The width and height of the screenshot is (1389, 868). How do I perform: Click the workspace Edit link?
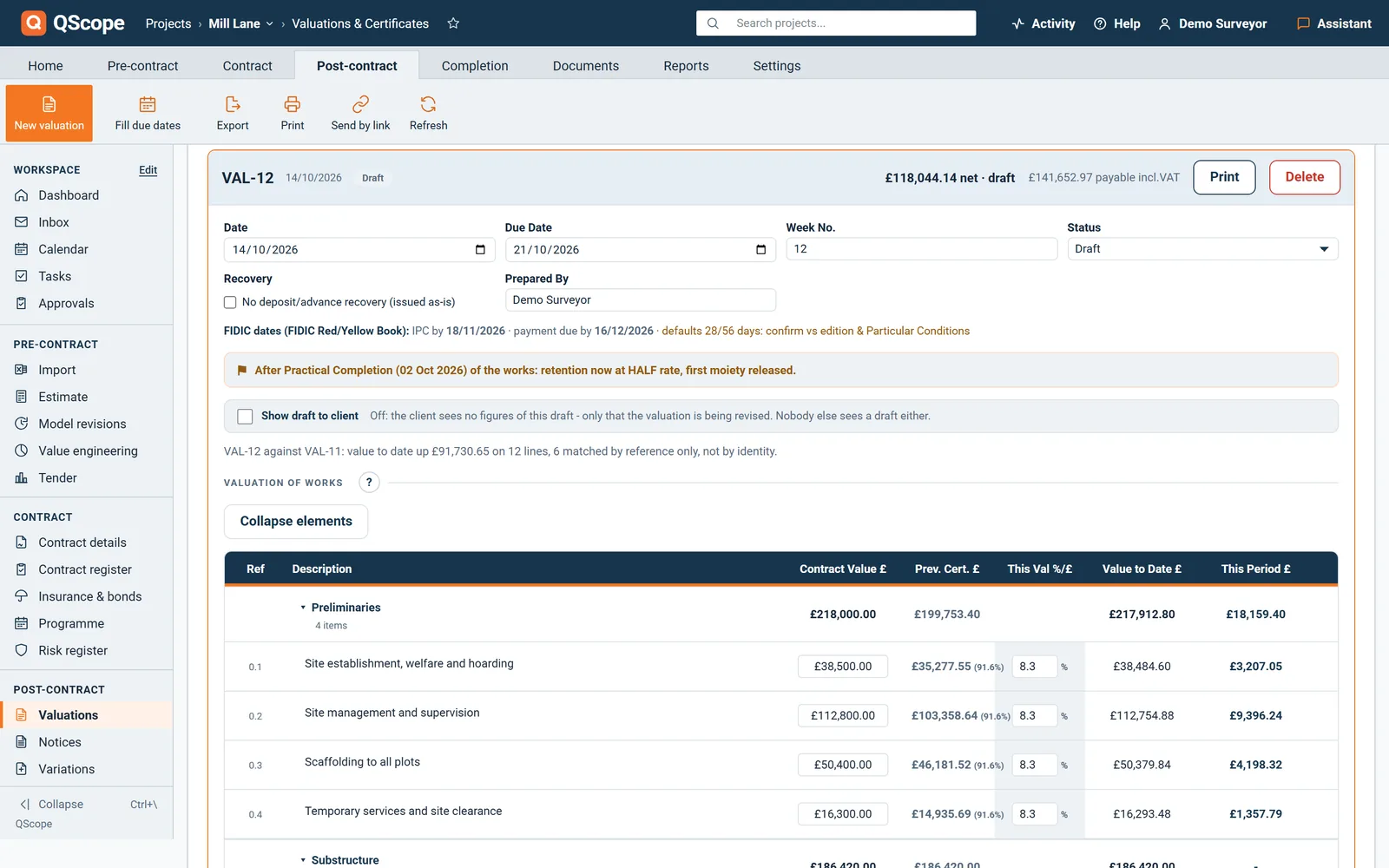coord(148,170)
